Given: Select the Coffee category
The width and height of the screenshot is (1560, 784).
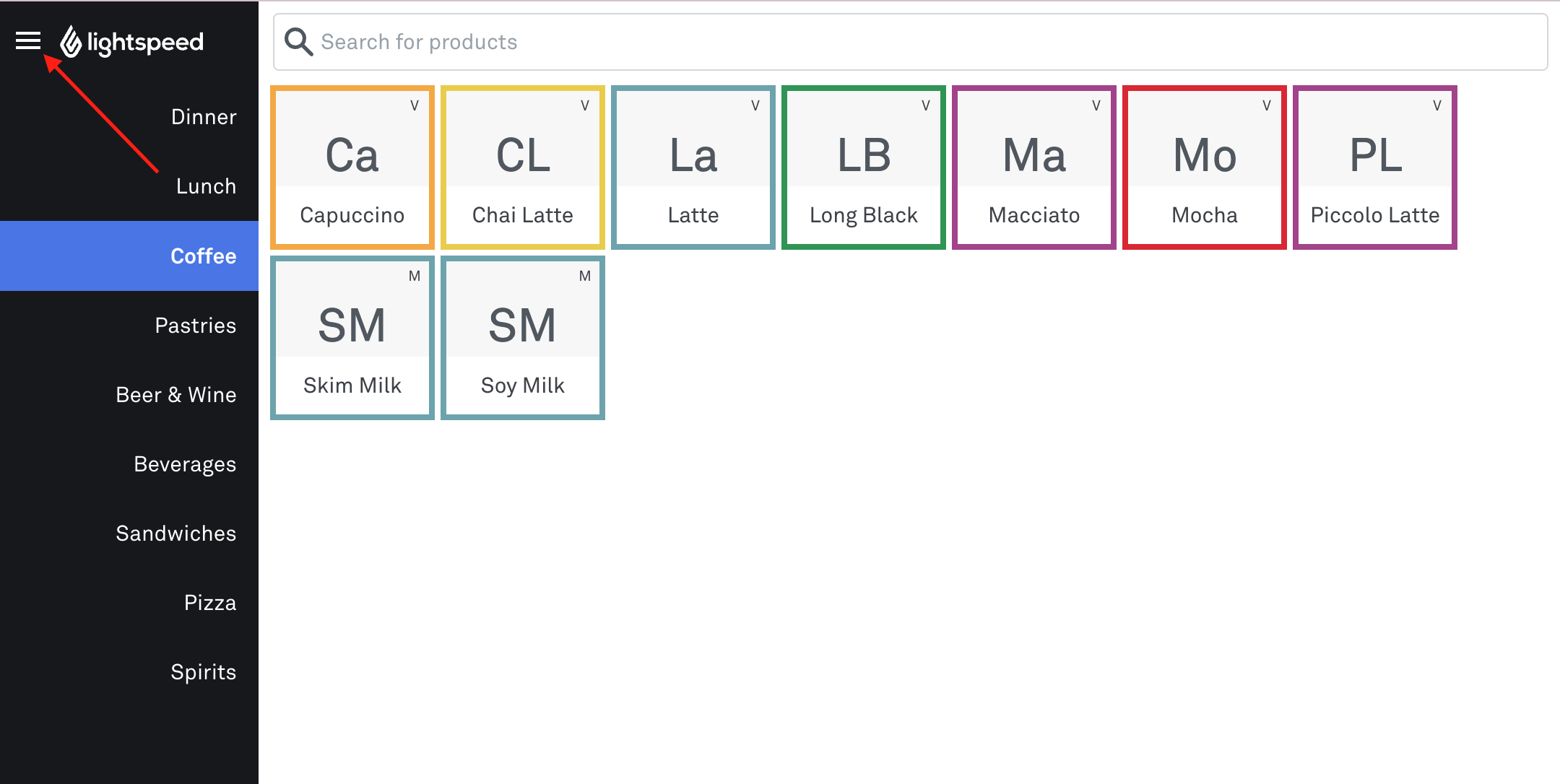Looking at the screenshot, I should point(203,256).
